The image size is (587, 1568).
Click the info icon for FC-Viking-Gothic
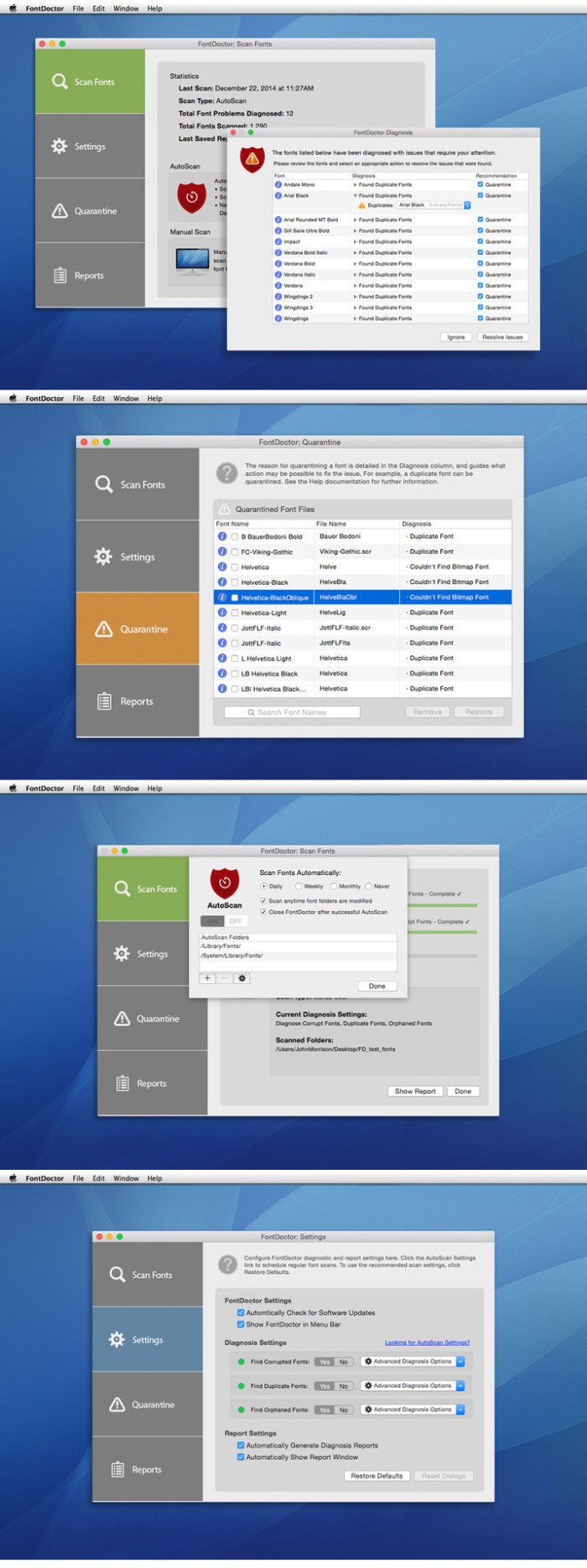pos(222,551)
